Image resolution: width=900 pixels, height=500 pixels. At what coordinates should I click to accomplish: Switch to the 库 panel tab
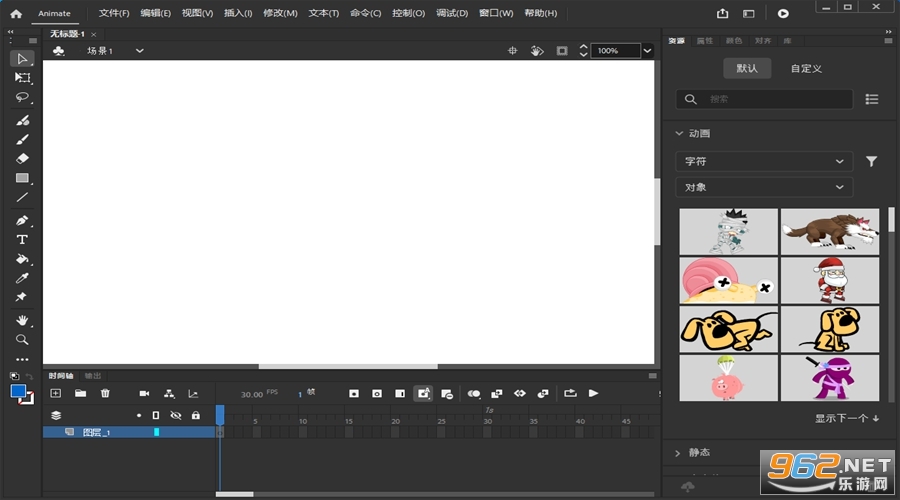pyautogui.click(x=788, y=41)
